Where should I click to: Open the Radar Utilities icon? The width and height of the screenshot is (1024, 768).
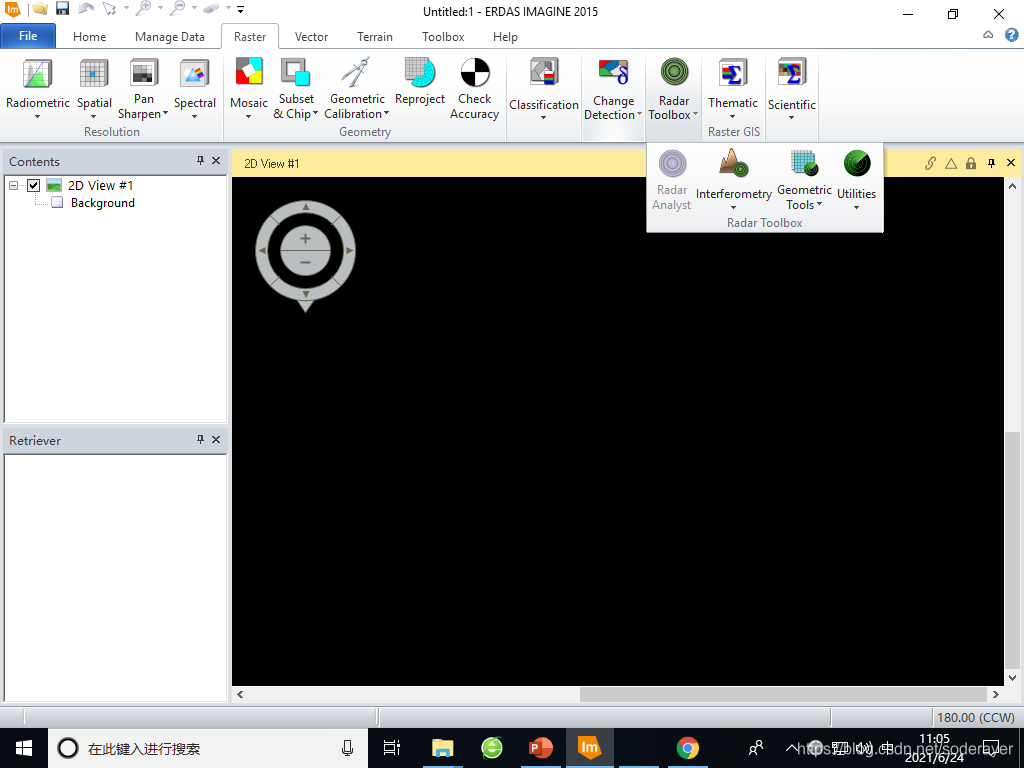pyautogui.click(x=857, y=163)
